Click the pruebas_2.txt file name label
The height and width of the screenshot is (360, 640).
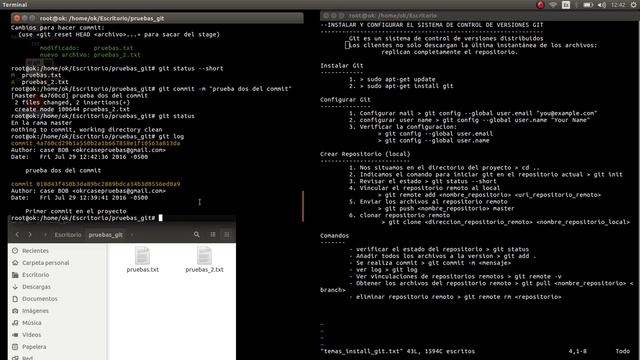click(x=204, y=269)
